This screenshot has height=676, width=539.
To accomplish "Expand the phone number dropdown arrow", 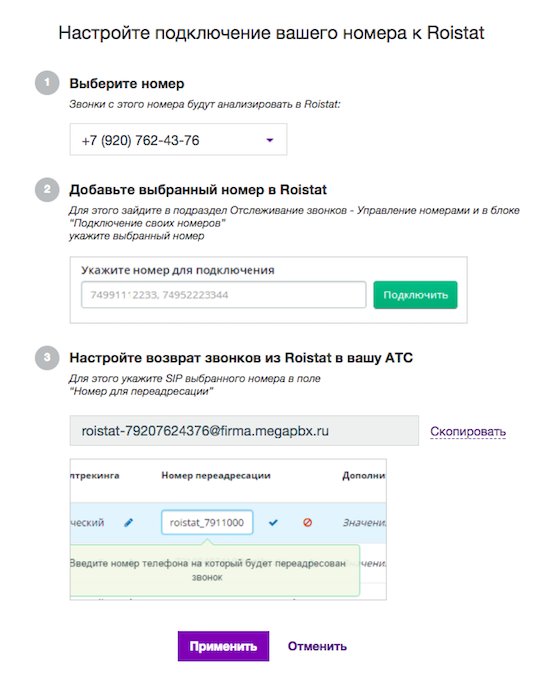I will tap(270, 140).
